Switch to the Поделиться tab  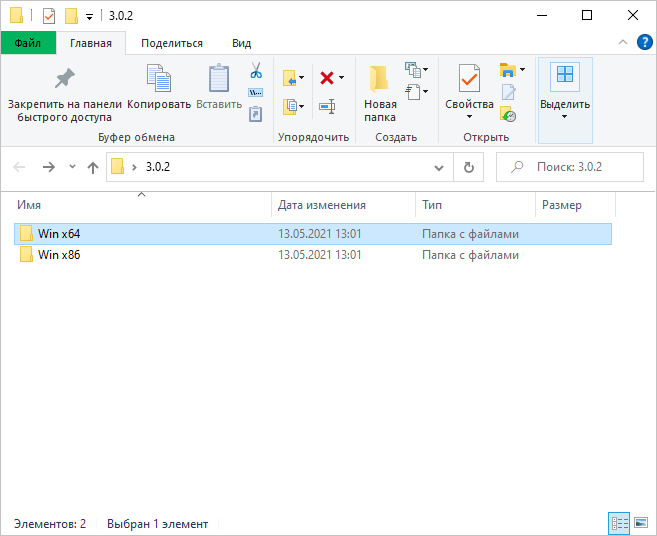(172, 43)
